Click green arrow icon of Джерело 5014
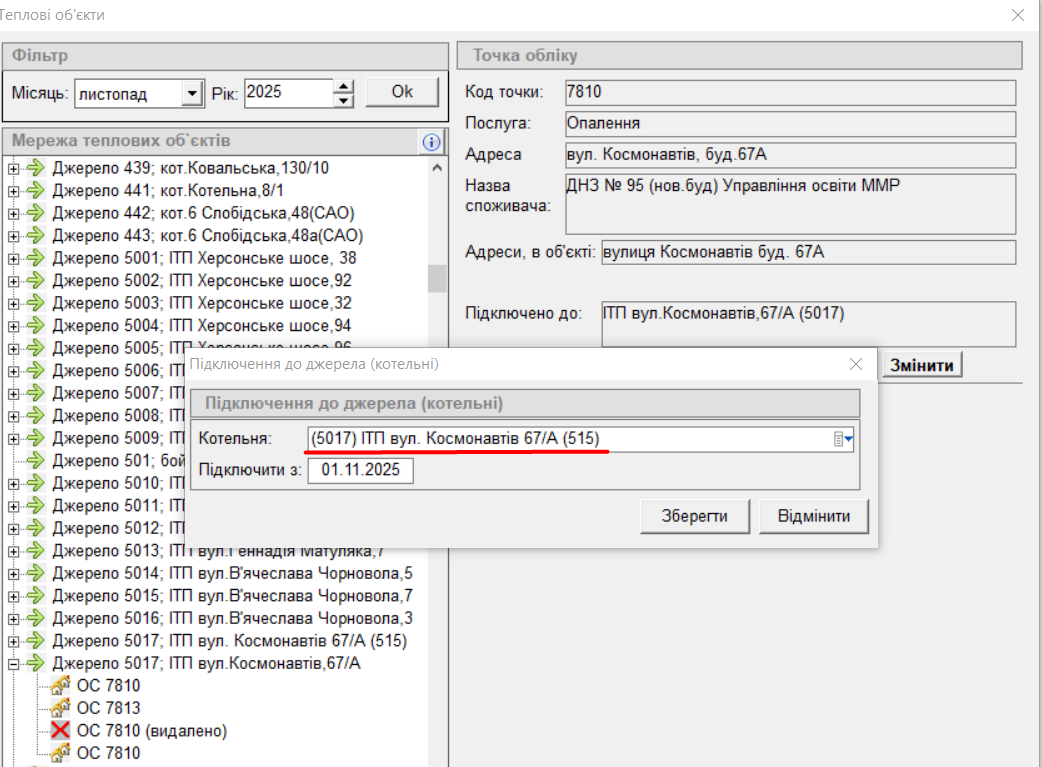This screenshot has height=767, width=1042. tap(37, 573)
